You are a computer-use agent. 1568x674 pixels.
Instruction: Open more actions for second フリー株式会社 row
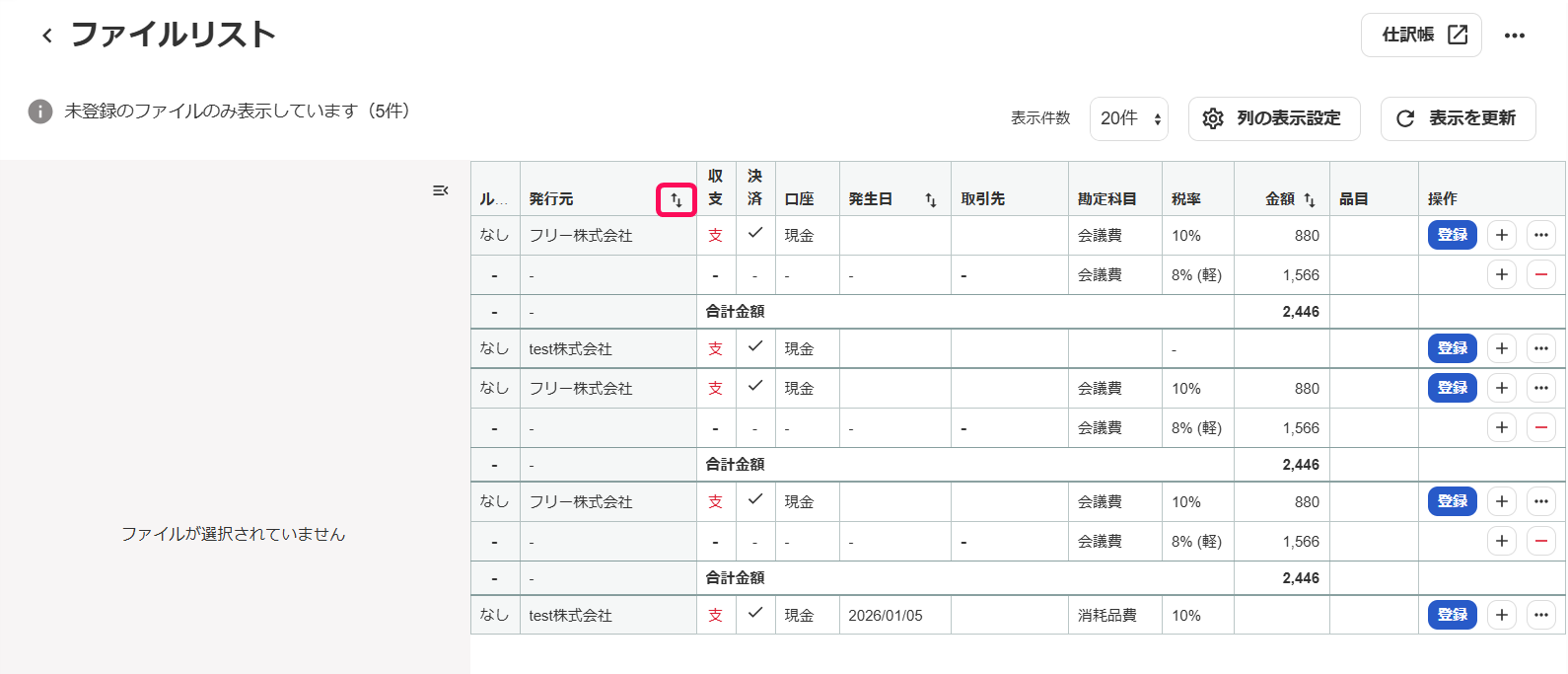(x=1541, y=388)
